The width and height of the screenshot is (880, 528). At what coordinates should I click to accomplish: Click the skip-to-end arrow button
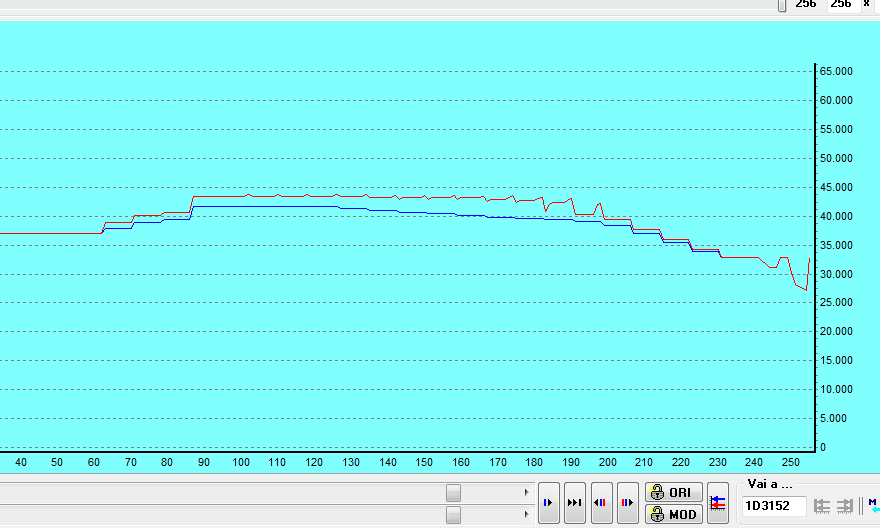574,503
